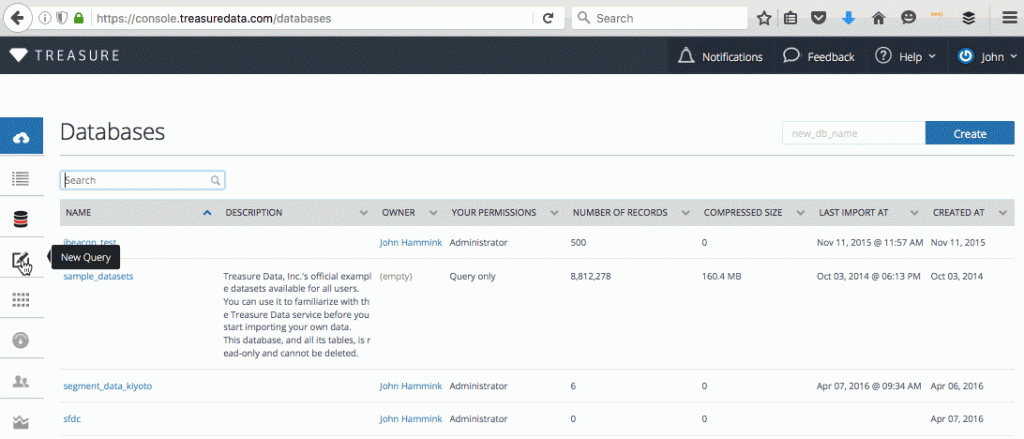Open the users sidebar icon
The image size is (1024, 439).
[22, 381]
